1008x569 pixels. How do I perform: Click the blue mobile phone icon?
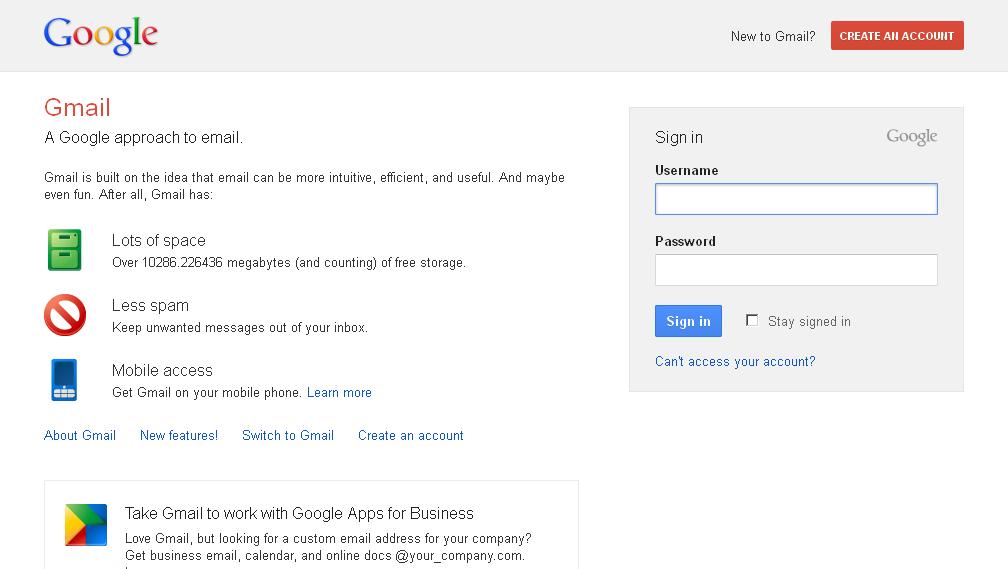(64, 380)
